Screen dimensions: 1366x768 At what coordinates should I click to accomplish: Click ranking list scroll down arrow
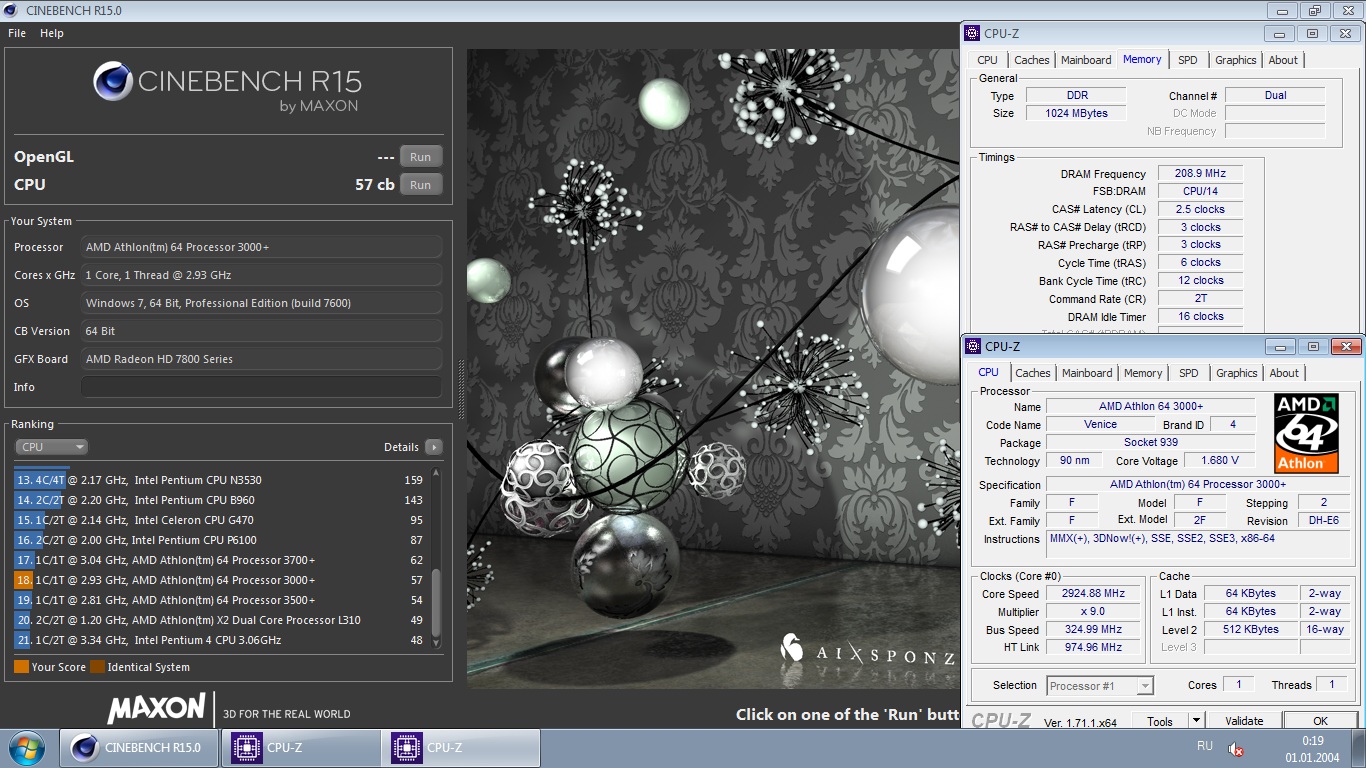click(436, 643)
